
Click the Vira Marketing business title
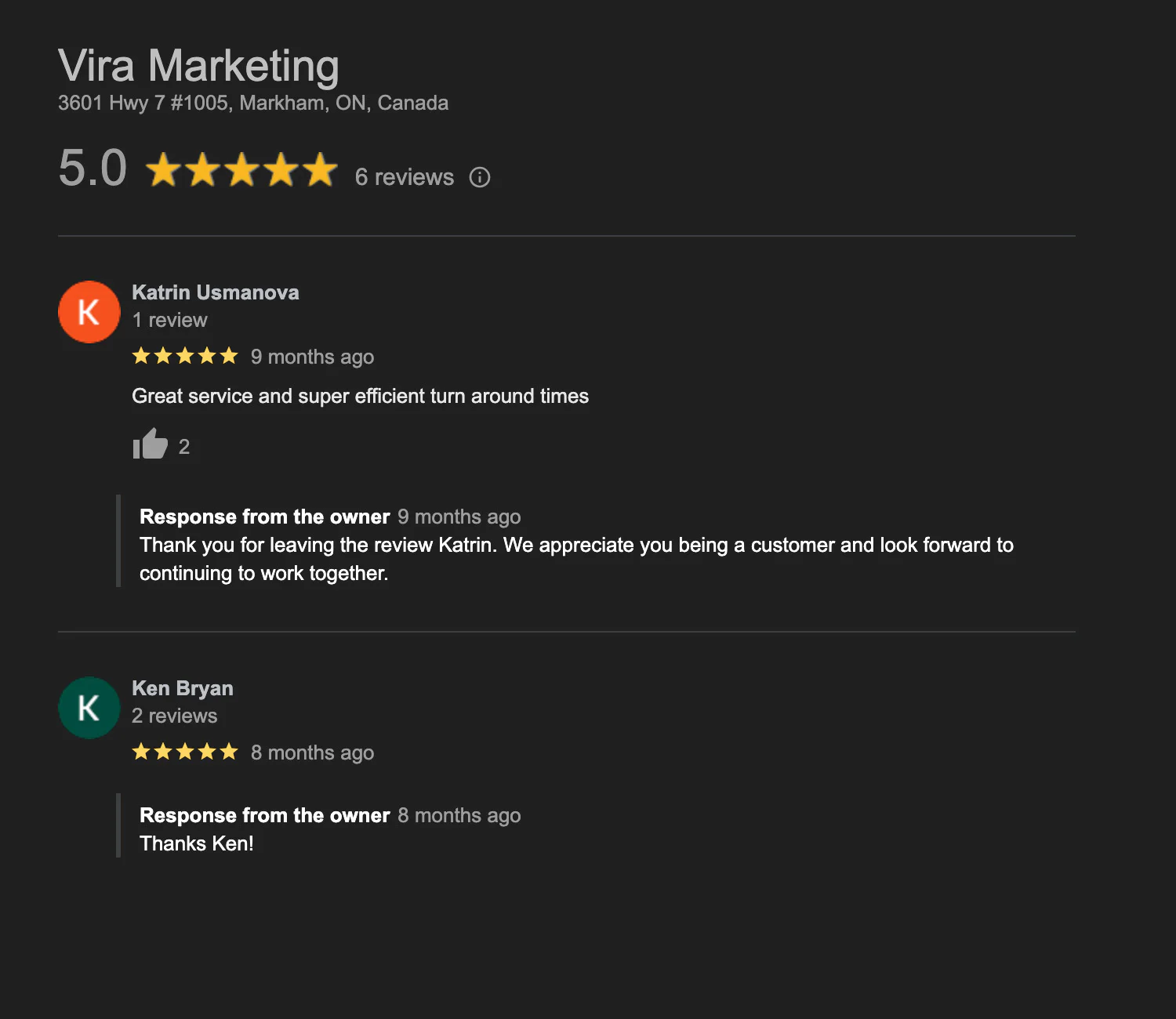[x=198, y=66]
